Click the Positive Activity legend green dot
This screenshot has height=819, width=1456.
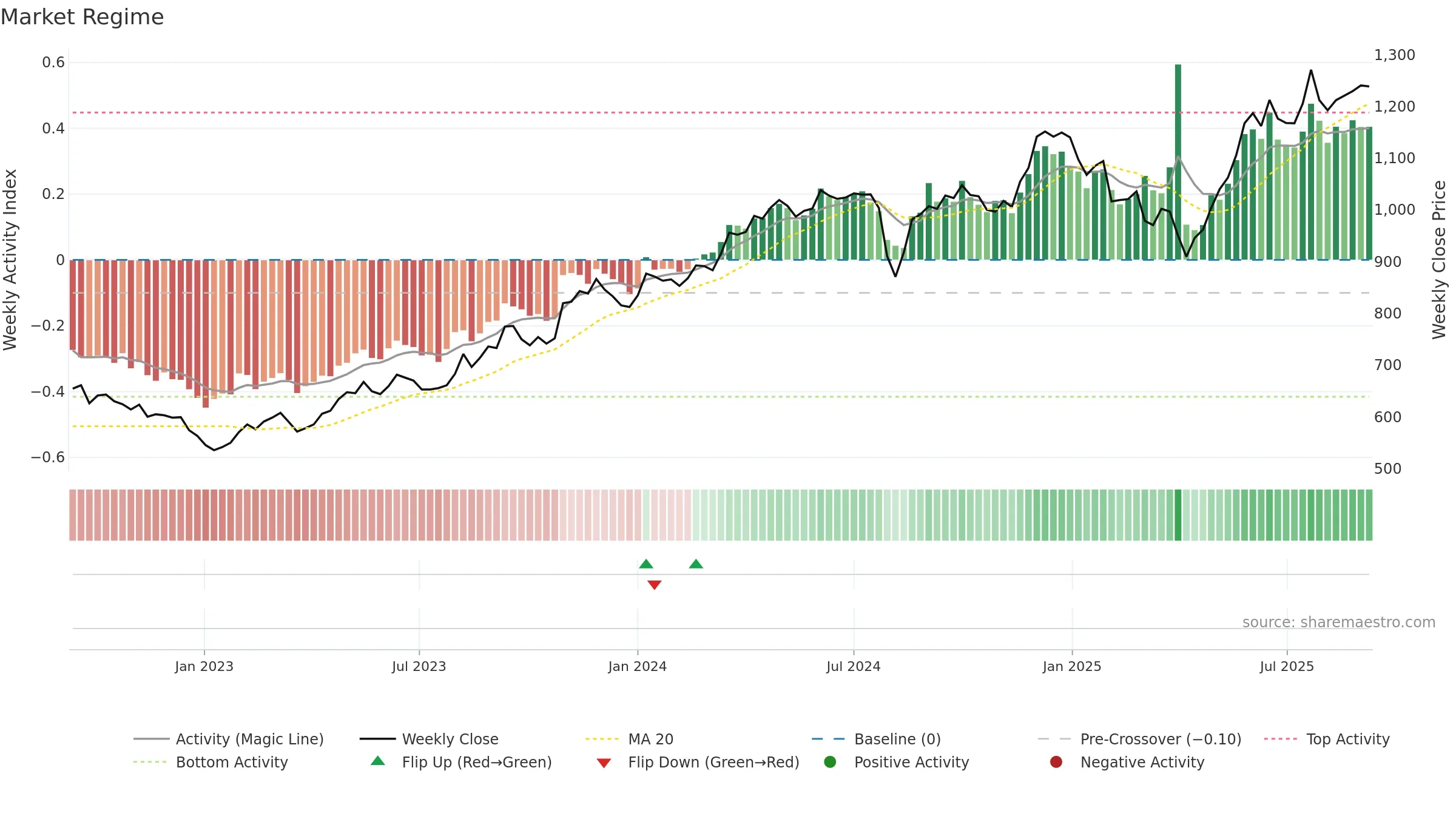click(830, 761)
